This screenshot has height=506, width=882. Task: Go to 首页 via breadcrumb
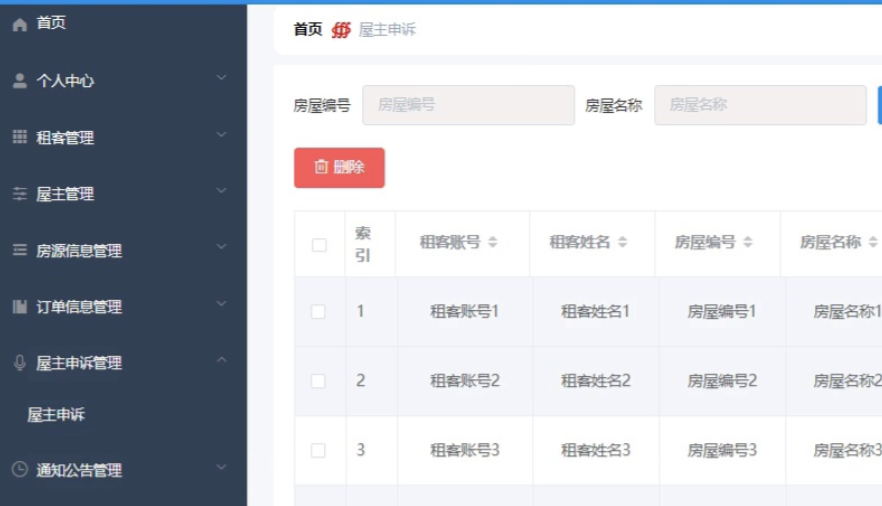point(308,29)
